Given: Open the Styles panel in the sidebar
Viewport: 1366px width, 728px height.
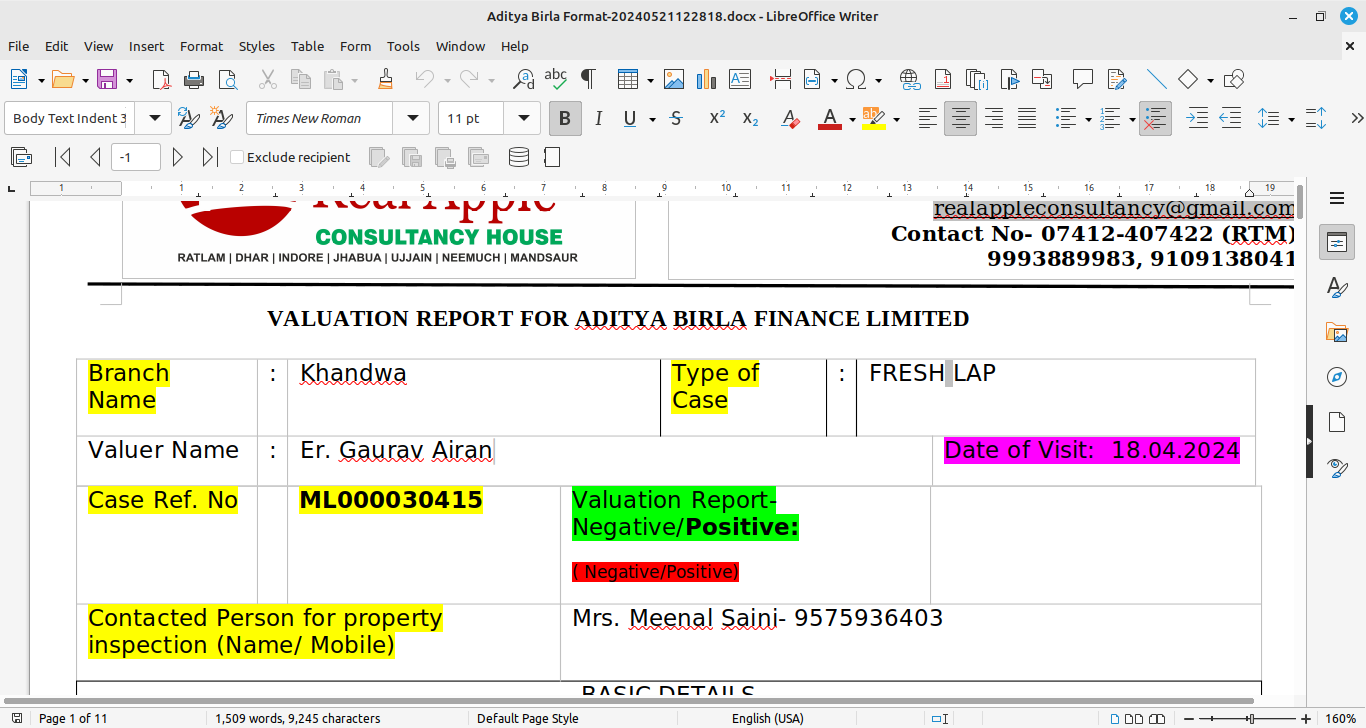Looking at the screenshot, I should coord(1337,287).
